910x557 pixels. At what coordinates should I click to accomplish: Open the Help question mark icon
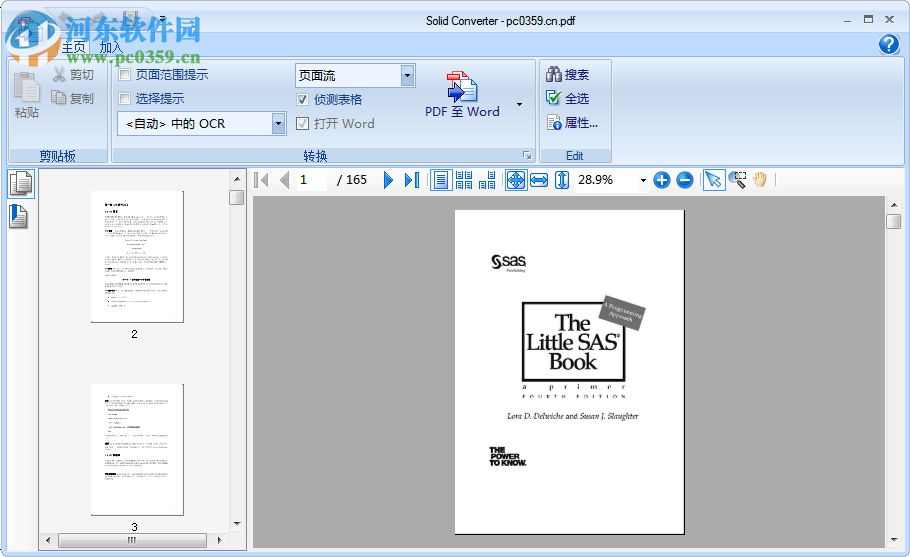point(889,44)
